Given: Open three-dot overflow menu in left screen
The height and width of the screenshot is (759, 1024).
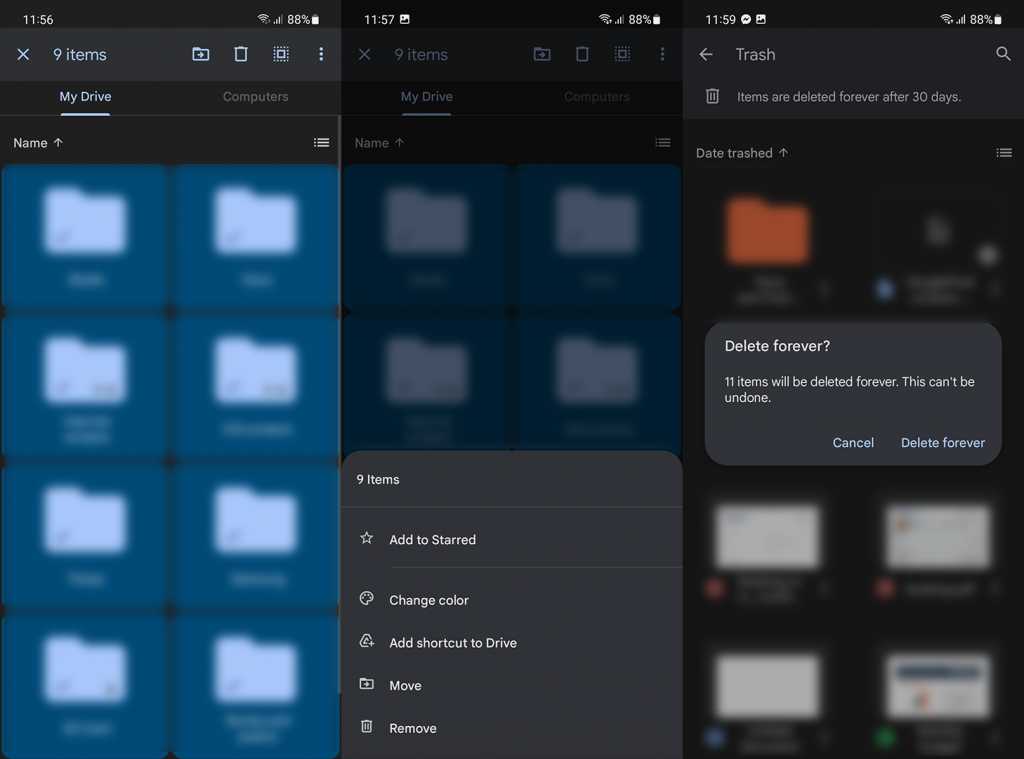Looking at the screenshot, I should pos(321,54).
